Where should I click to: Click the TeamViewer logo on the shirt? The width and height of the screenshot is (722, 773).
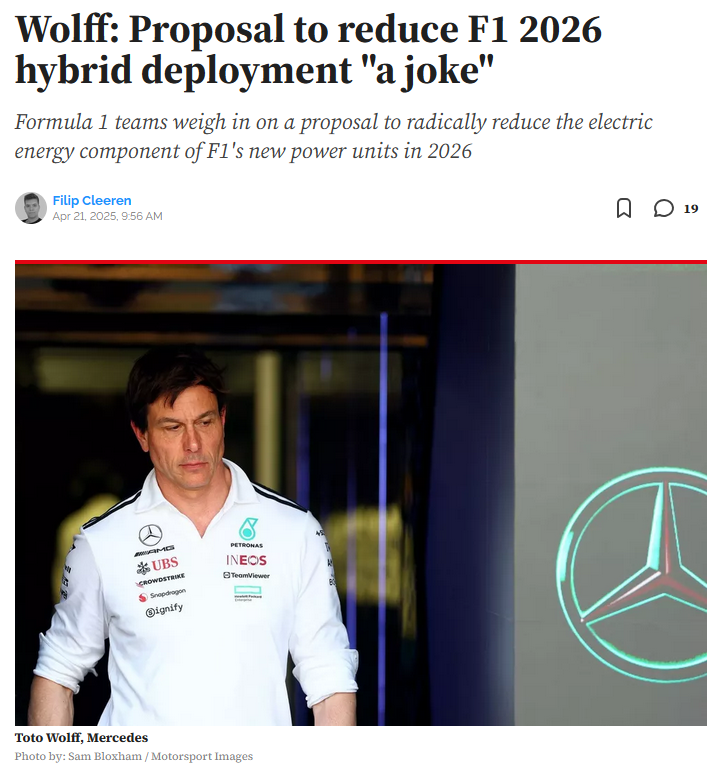[x=246, y=575]
